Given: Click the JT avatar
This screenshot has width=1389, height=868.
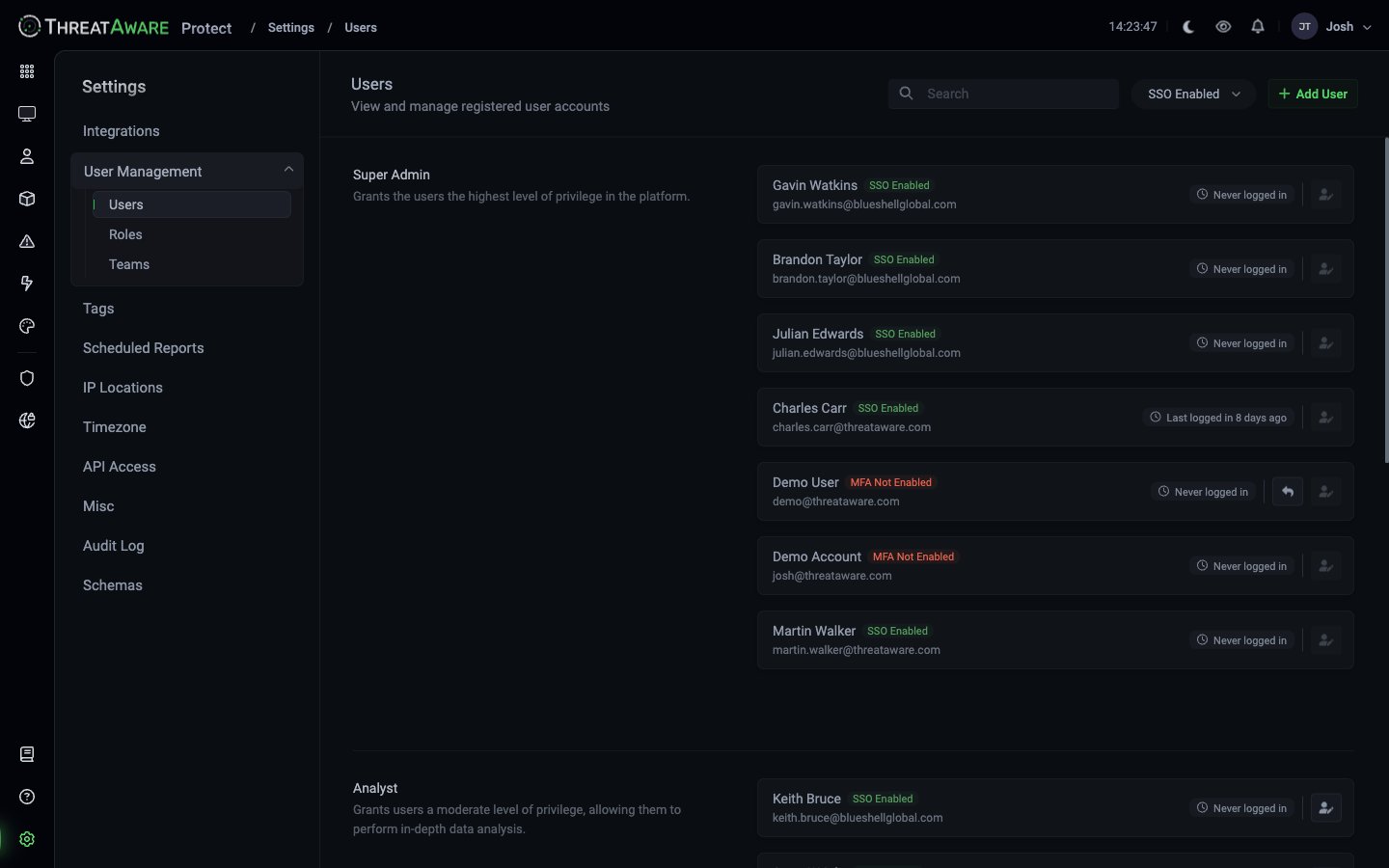Looking at the screenshot, I should coord(1304,27).
